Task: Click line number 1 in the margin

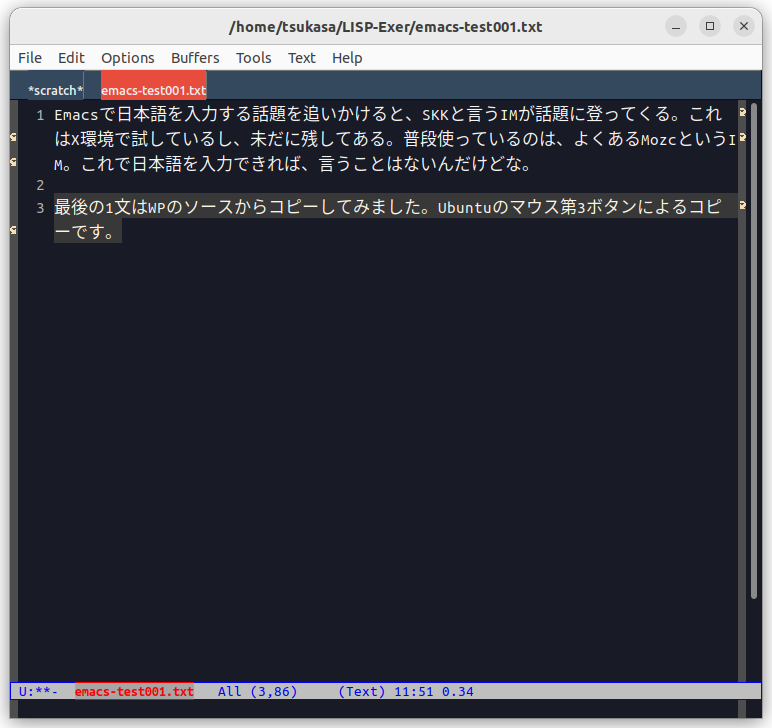Action: (40, 116)
